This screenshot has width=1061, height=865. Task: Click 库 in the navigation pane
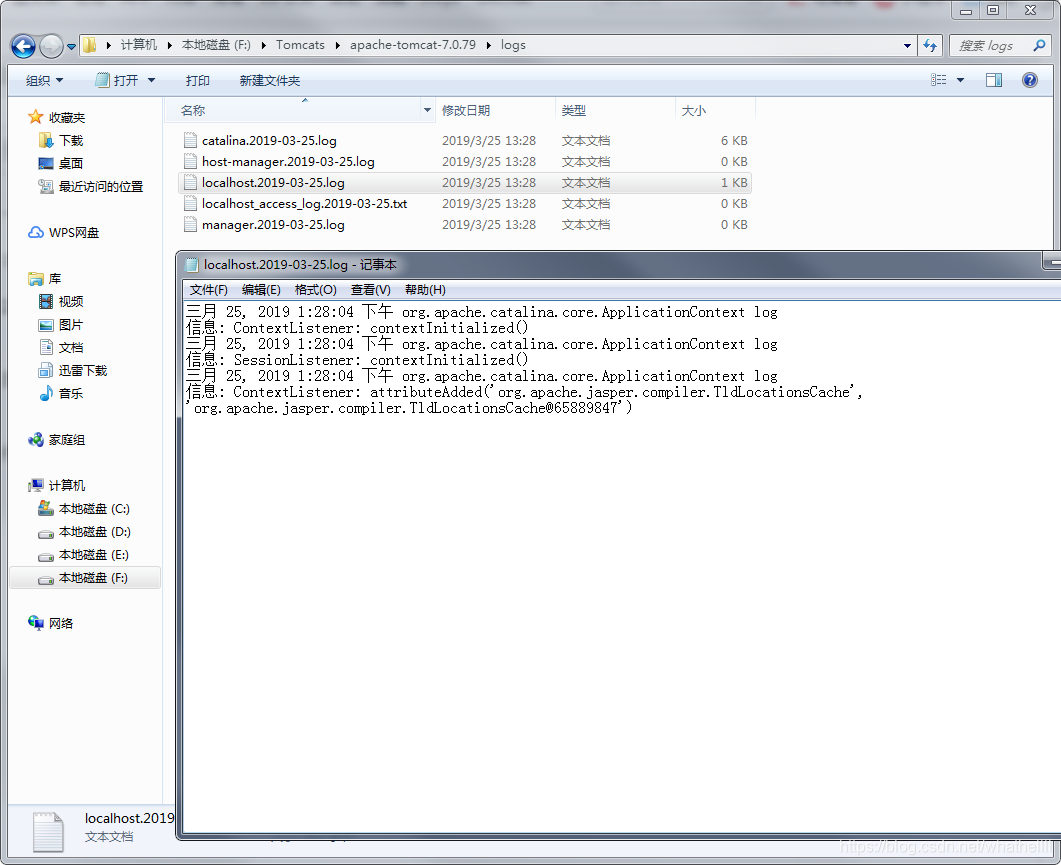[x=55, y=279]
